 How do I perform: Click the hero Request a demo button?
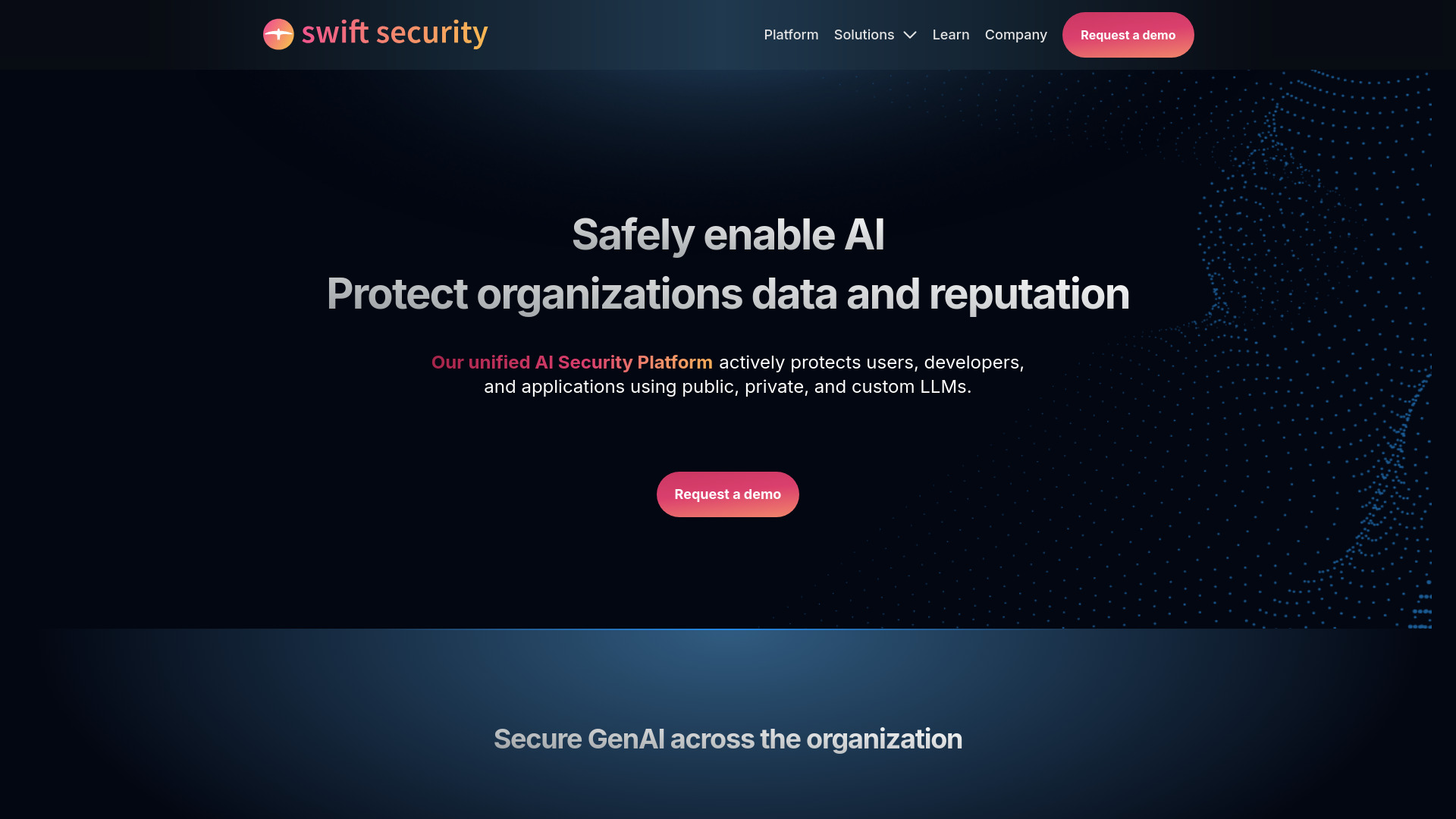click(x=727, y=494)
